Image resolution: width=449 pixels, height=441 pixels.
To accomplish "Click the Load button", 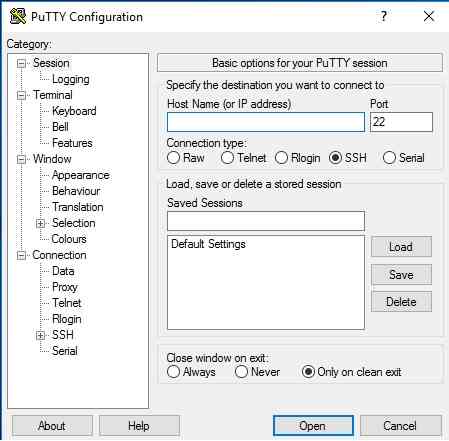I will pos(401,247).
